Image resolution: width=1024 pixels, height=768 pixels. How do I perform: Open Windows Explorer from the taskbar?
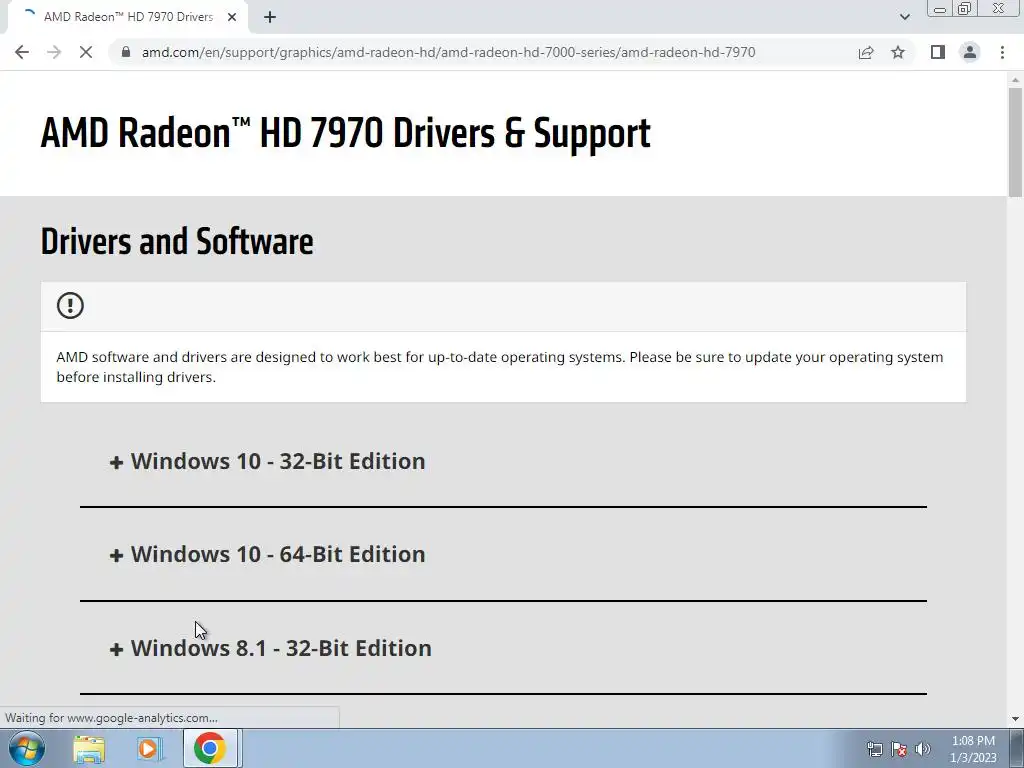(89, 749)
